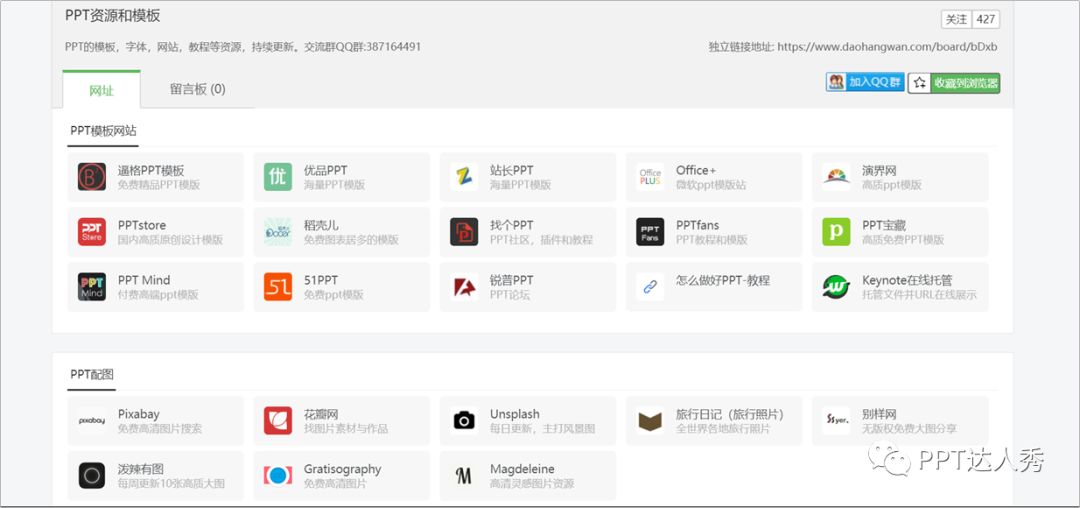Open the 51PPT orange icon
Screen dimensions: 1080x508
[278, 287]
